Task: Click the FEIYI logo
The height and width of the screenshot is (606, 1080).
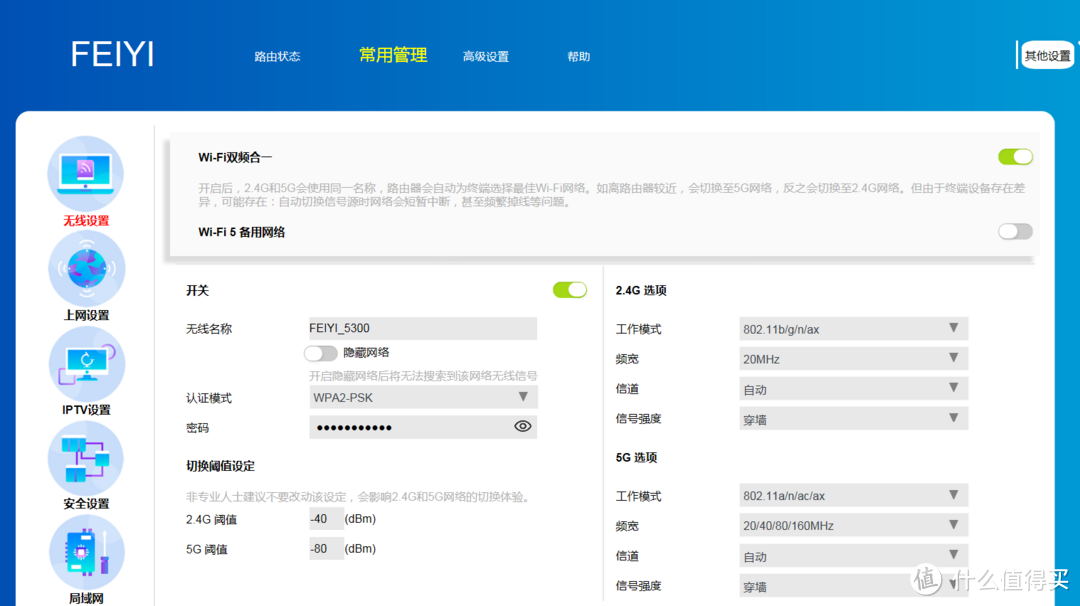Action: (x=111, y=54)
